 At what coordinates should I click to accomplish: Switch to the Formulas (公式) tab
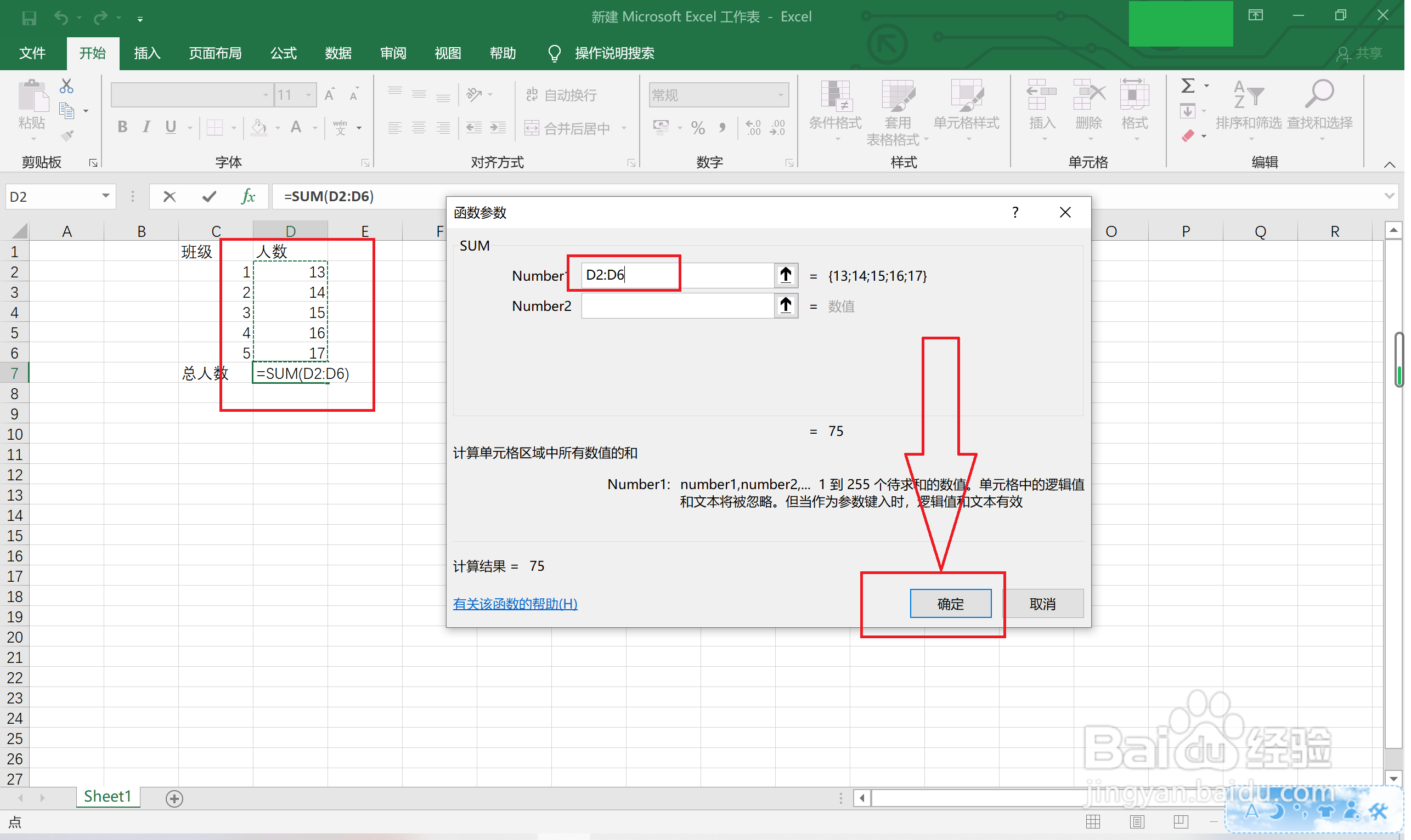pyautogui.click(x=285, y=53)
